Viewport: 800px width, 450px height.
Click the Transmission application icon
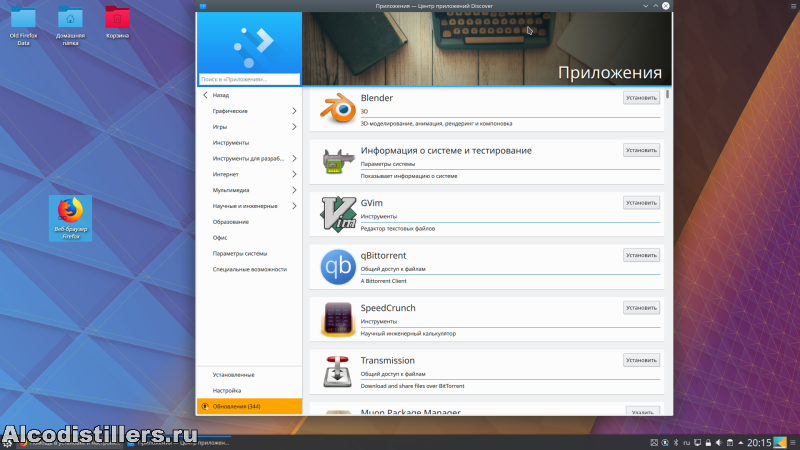338,372
